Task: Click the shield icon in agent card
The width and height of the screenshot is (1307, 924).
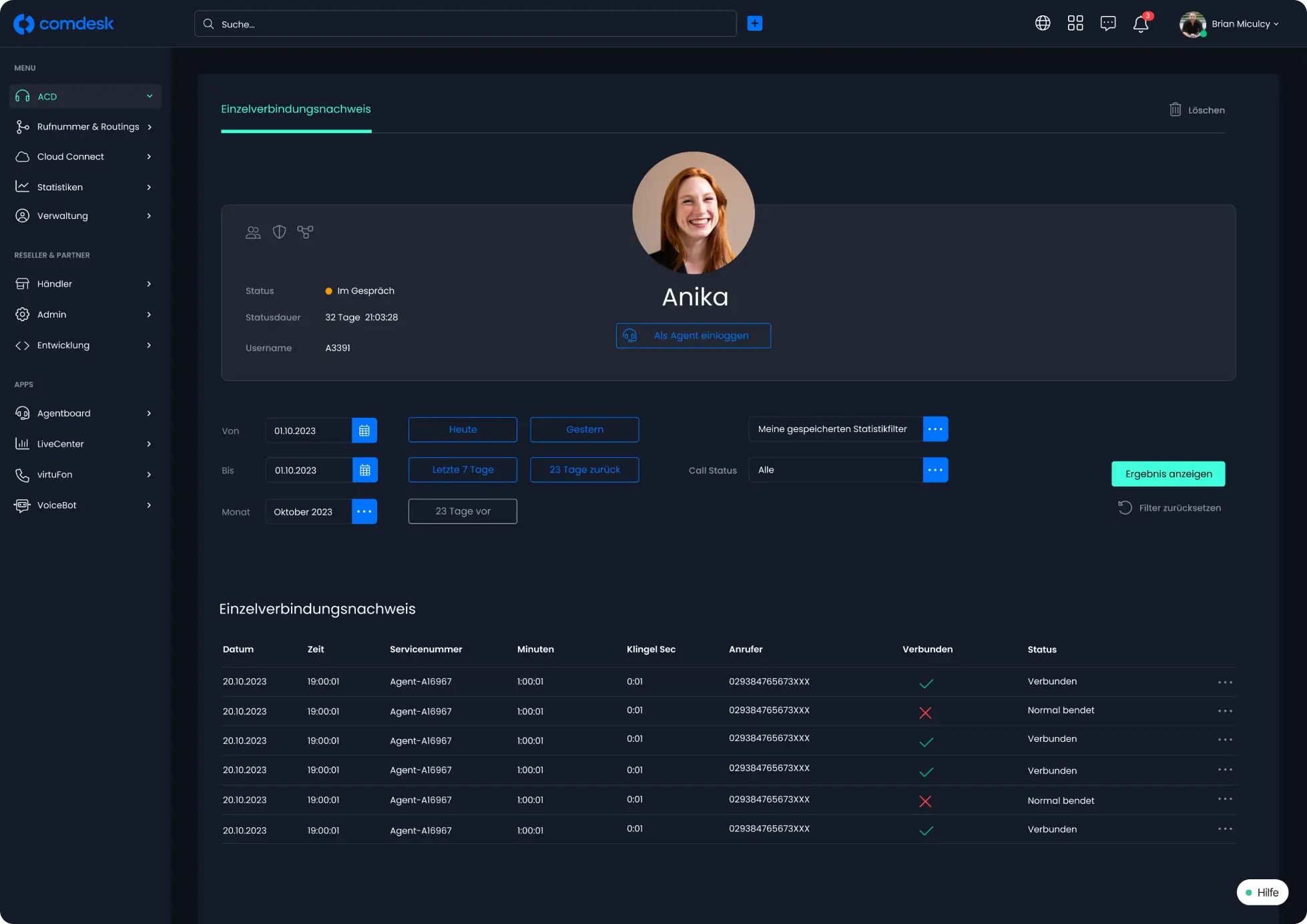Action: 279,232
